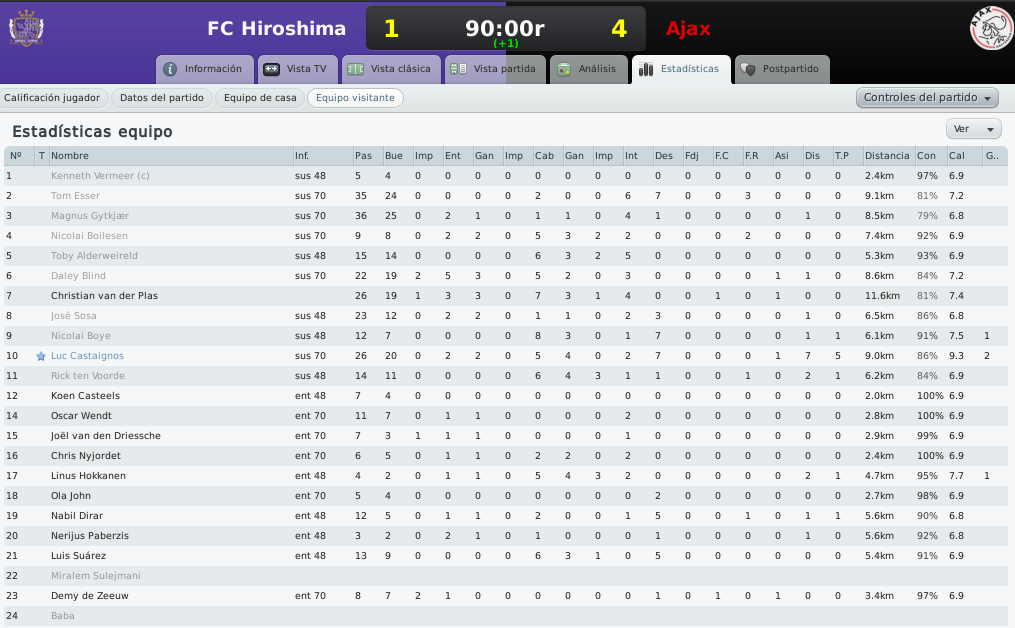Sort table by the Cal column
This screenshot has width=1015, height=628.
[957, 156]
